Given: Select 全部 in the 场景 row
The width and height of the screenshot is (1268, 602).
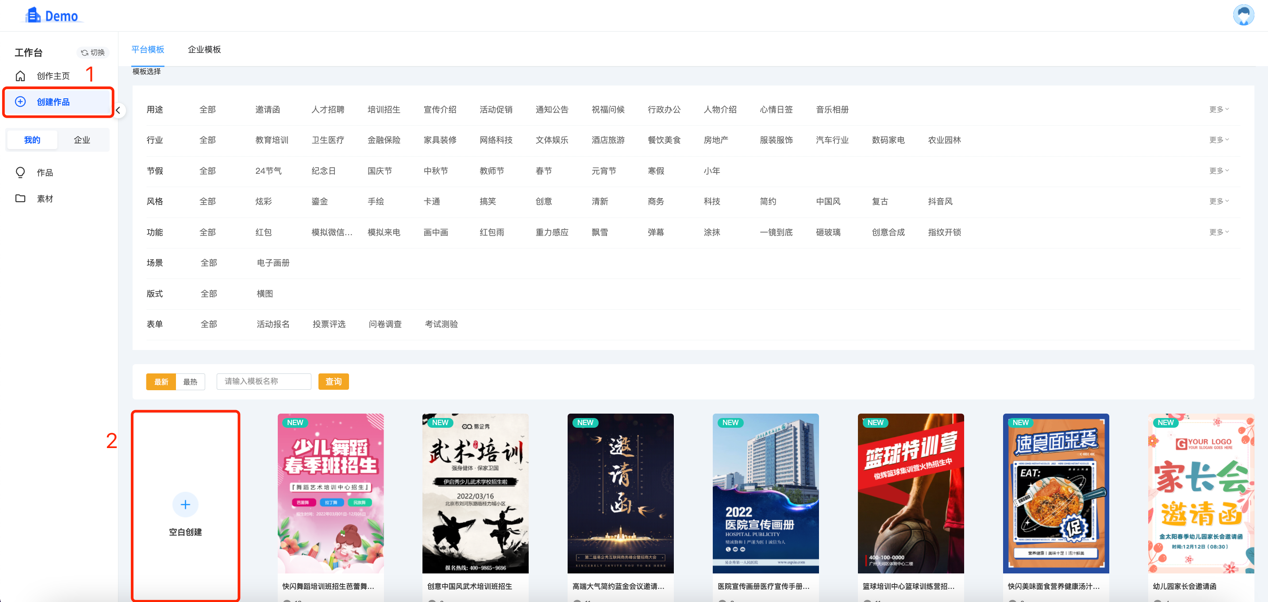Looking at the screenshot, I should coord(208,263).
